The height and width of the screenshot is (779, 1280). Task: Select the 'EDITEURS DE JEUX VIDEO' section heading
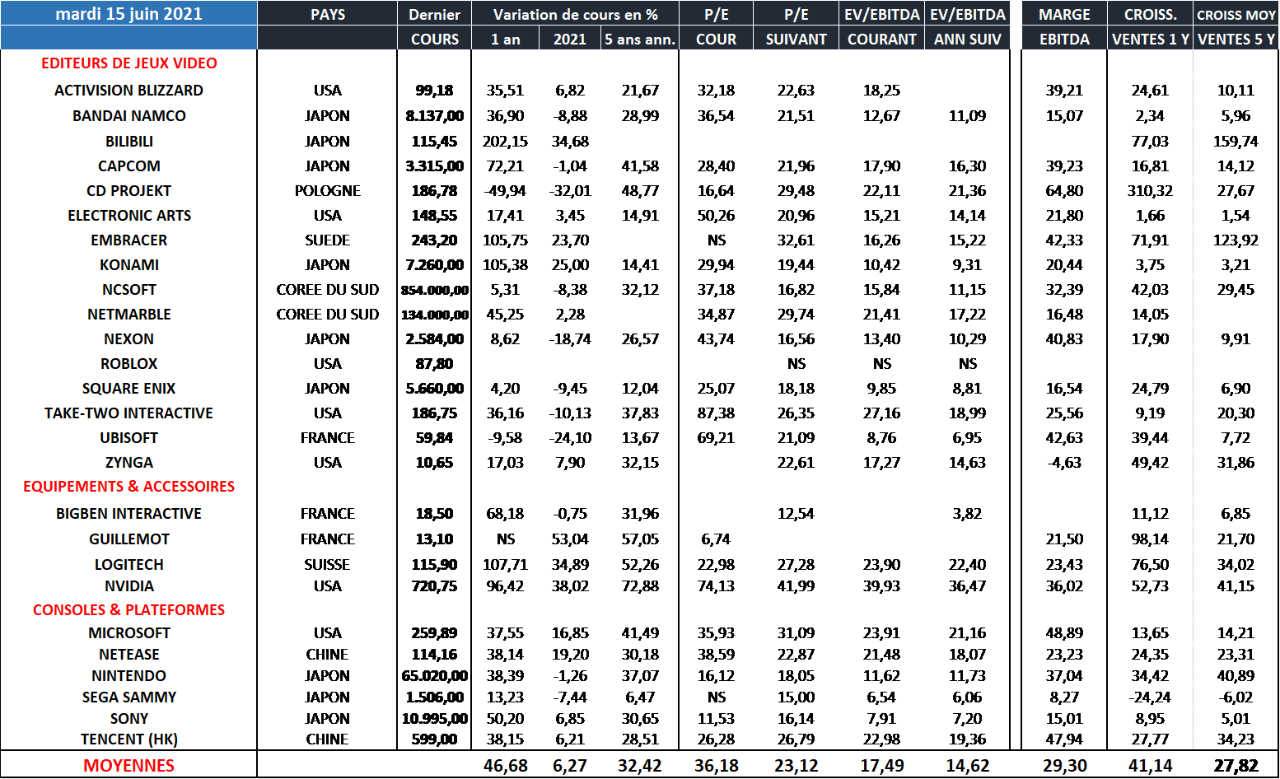click(x=129, y=63)
